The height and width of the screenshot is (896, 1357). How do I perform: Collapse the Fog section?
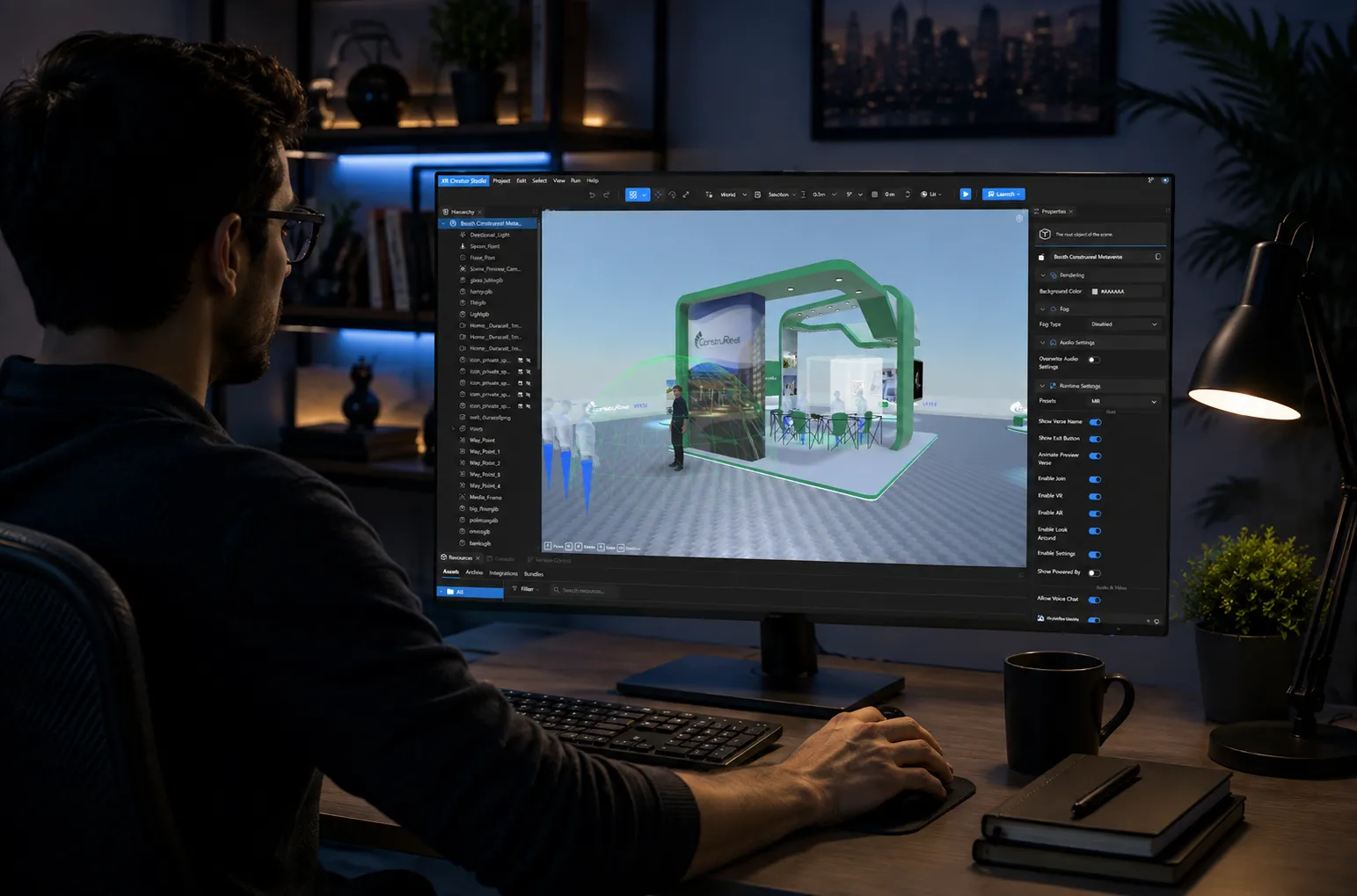1043,309
